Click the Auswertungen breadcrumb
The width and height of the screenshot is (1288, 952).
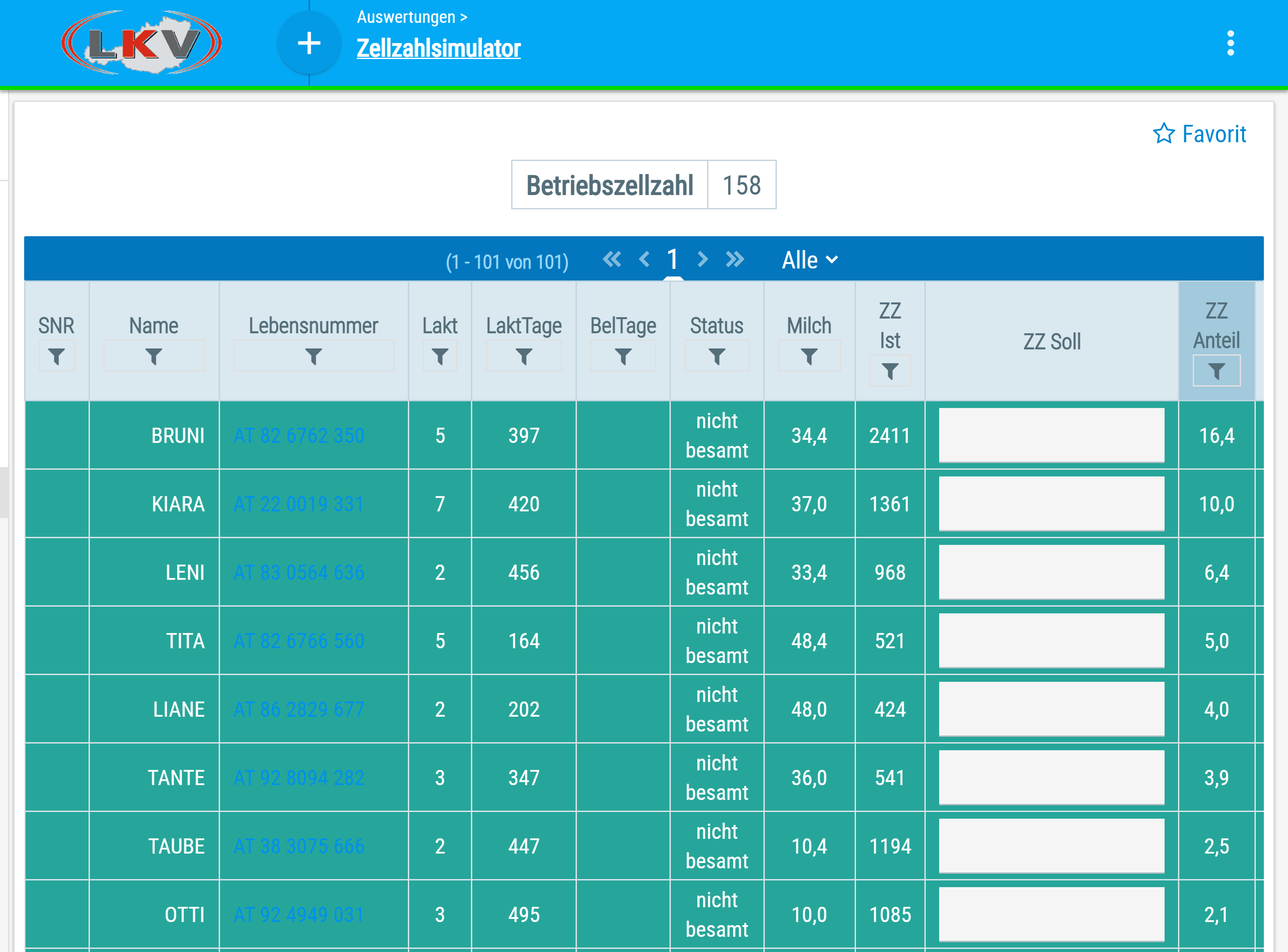406,17
